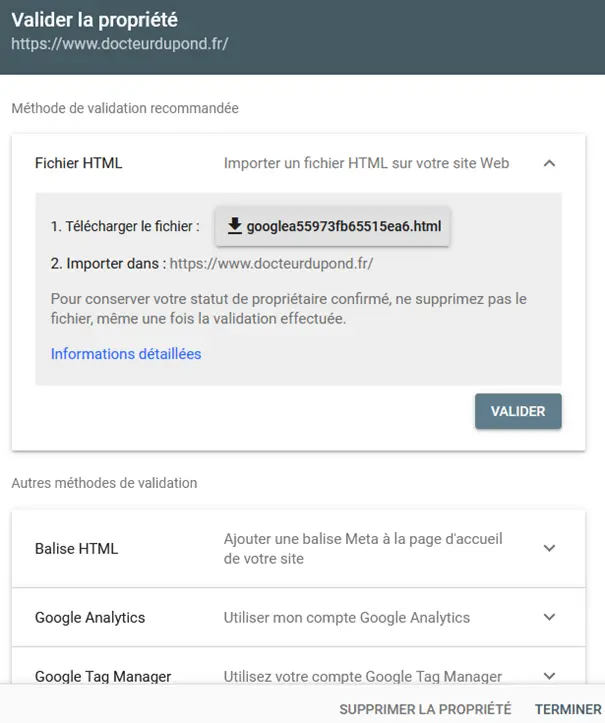The image size is (605, 723).
Task: Click 'Utilisez votre compte Google Tag Manager' text
Action: pyautogui.click(x=362, y=676)
